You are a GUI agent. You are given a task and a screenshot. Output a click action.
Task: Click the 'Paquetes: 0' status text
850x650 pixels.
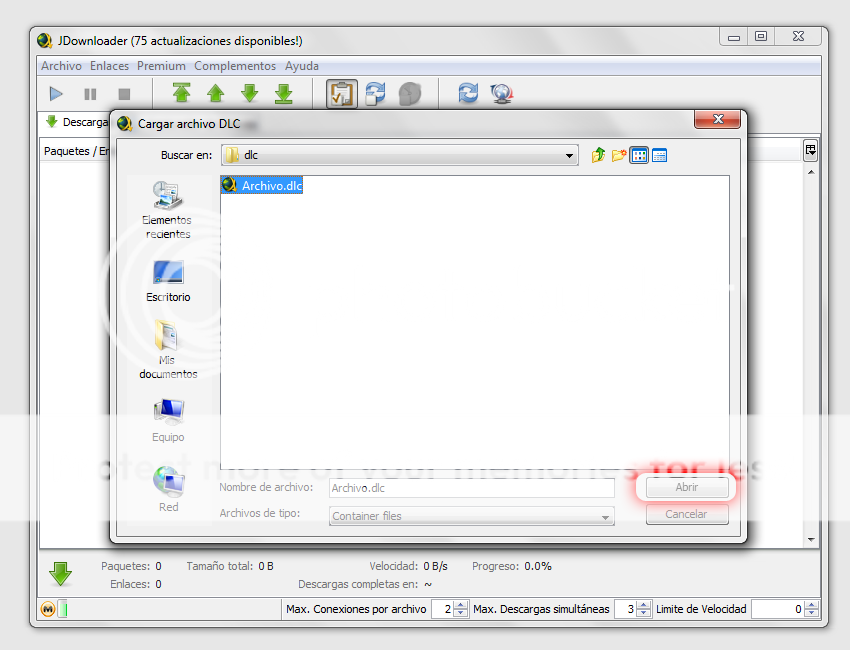(131, 567)
